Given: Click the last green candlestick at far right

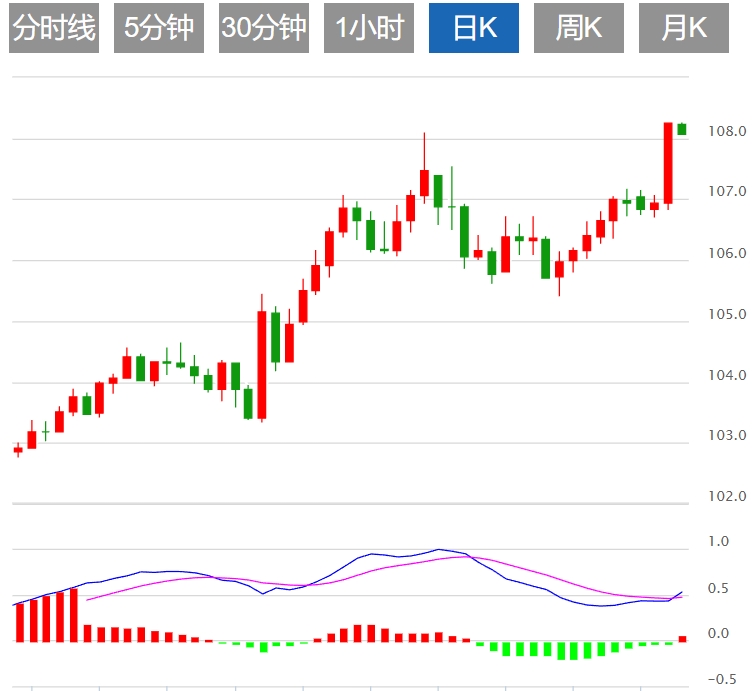Looking at the screenshot, I should [682, 129].
